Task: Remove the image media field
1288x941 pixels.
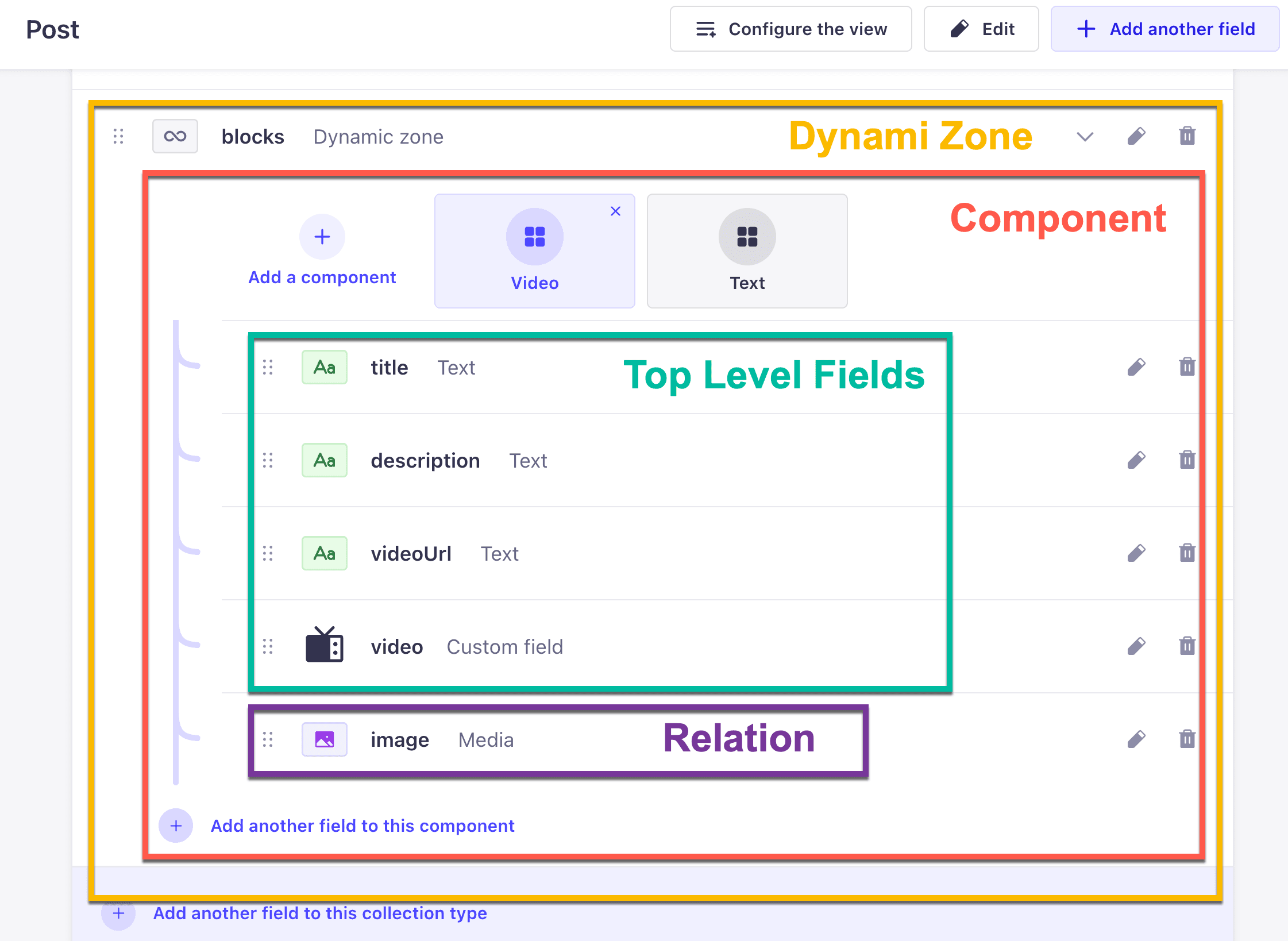Action: (x=1187, y=739)
